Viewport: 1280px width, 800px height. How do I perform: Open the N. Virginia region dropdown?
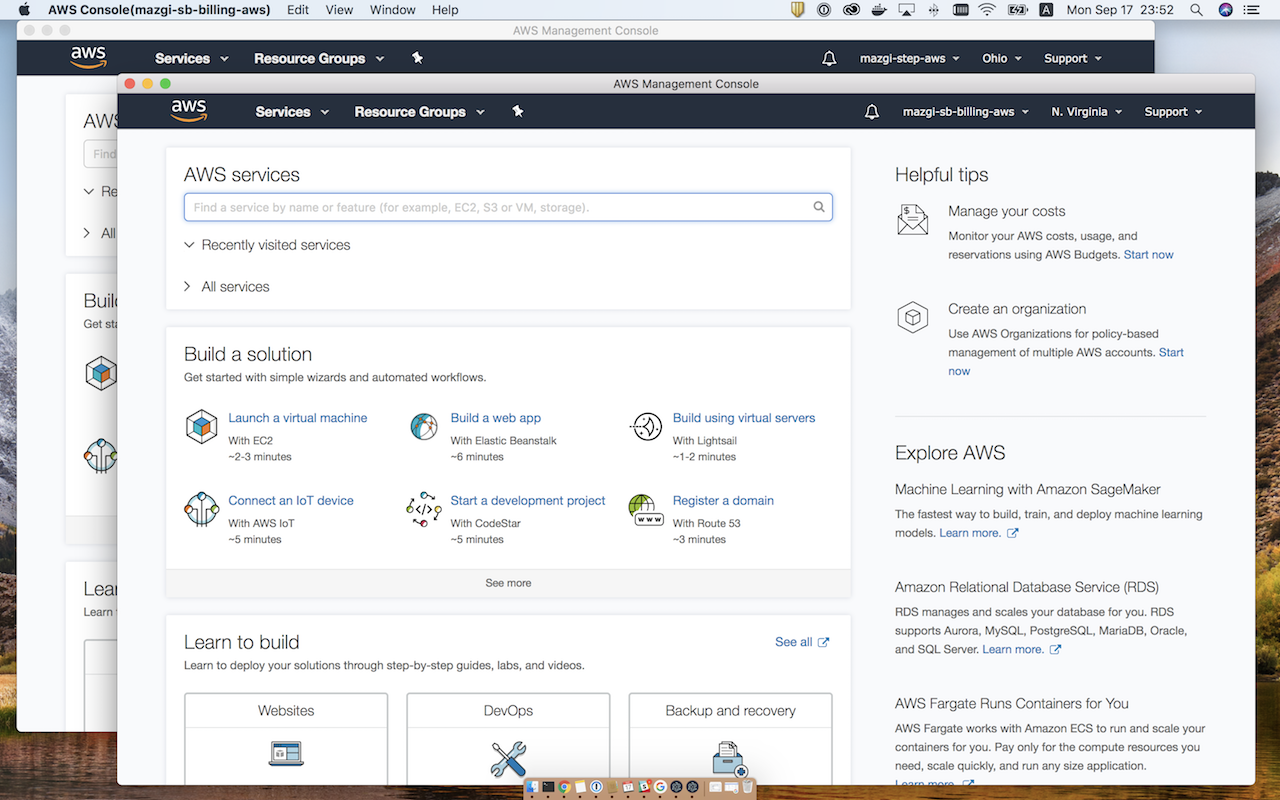coord(1086,112)
